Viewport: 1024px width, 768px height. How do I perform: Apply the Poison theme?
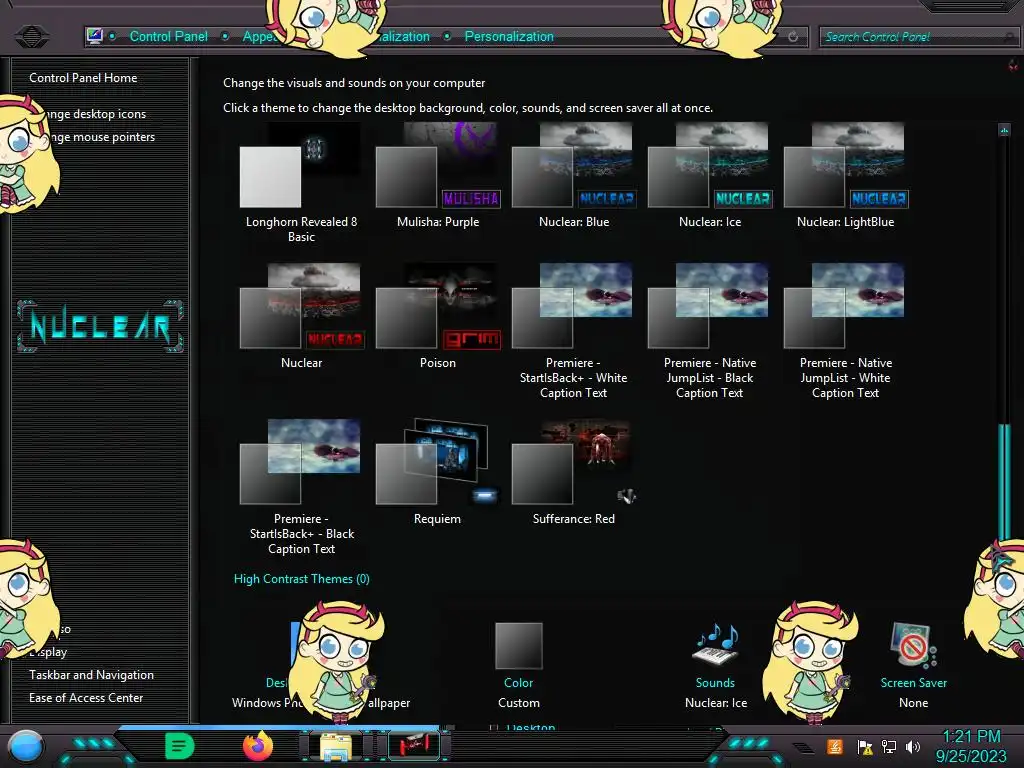(x=438, y=316)
